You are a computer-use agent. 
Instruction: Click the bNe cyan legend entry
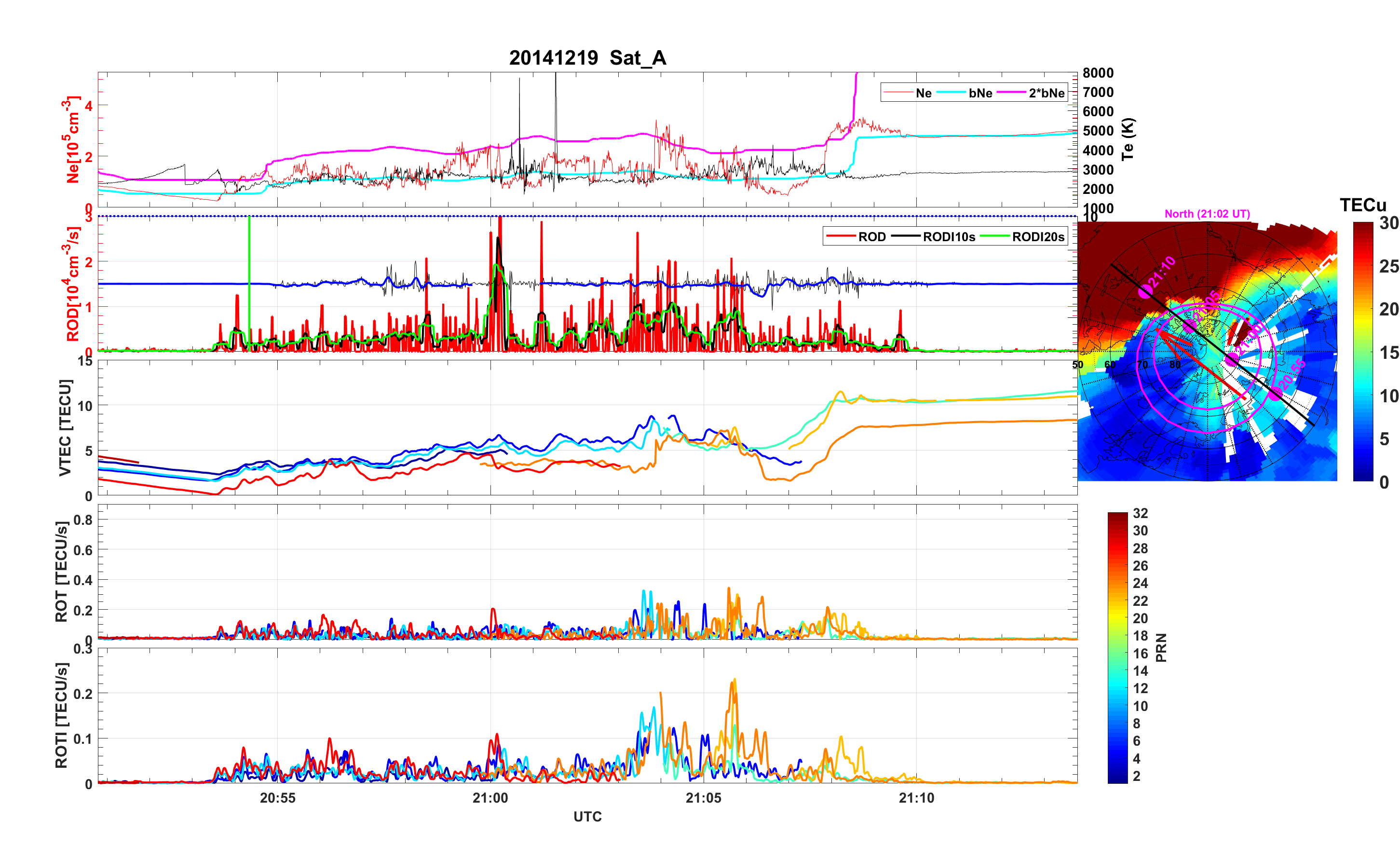(980, 93)
